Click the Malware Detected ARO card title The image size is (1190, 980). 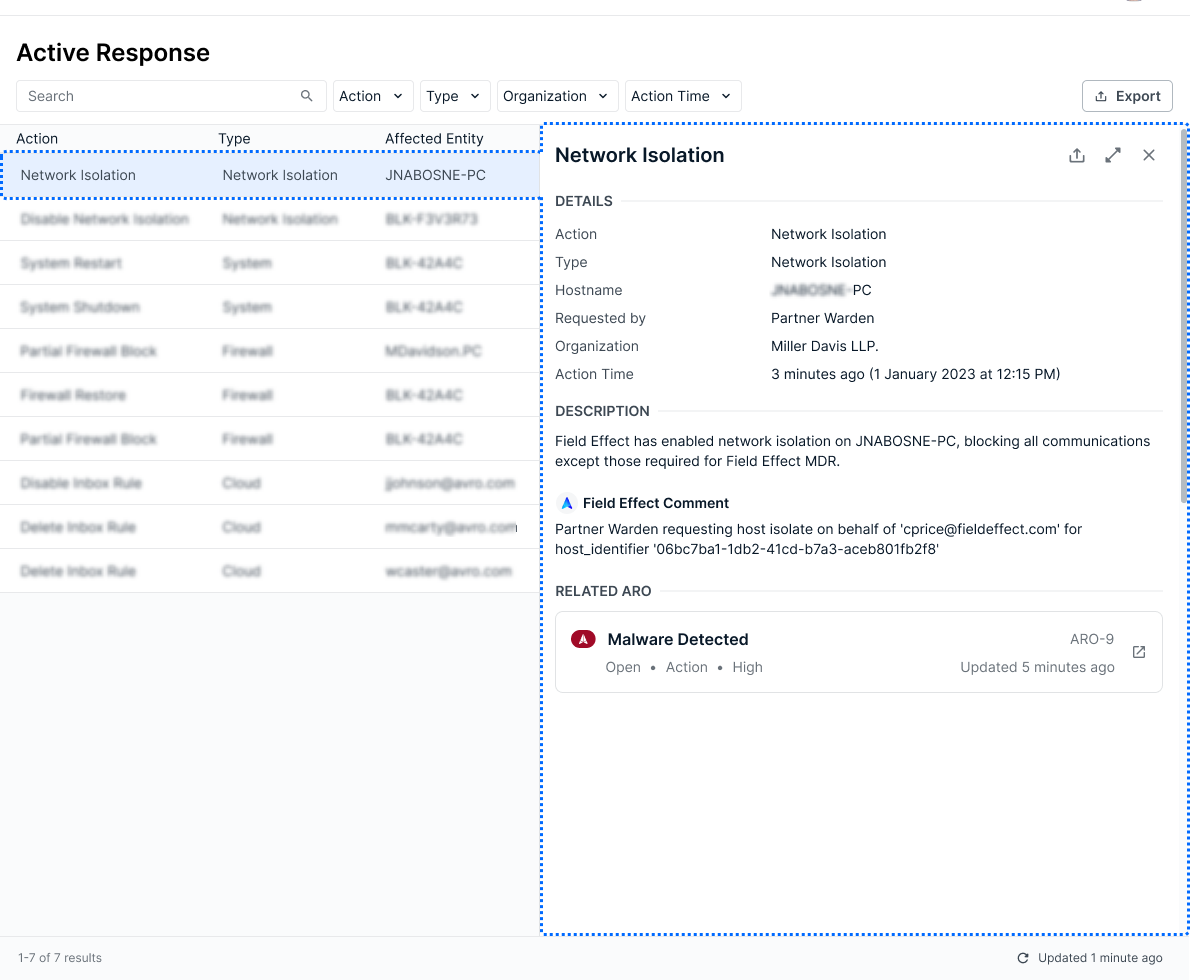point(678,639)
